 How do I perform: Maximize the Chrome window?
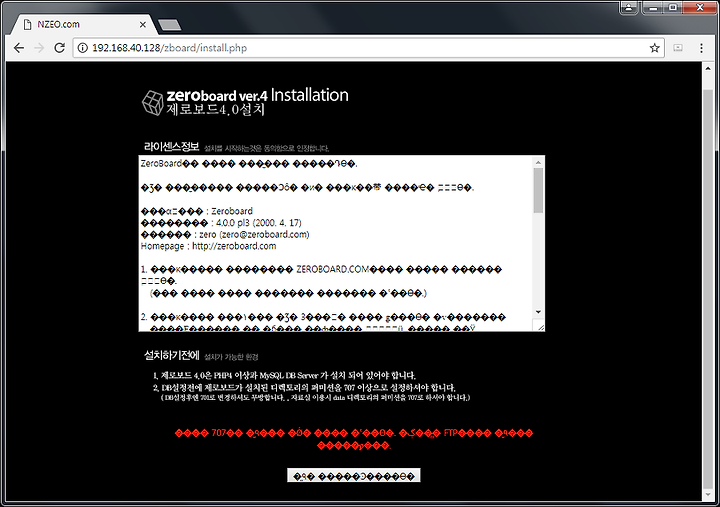(x=673, y=7)
